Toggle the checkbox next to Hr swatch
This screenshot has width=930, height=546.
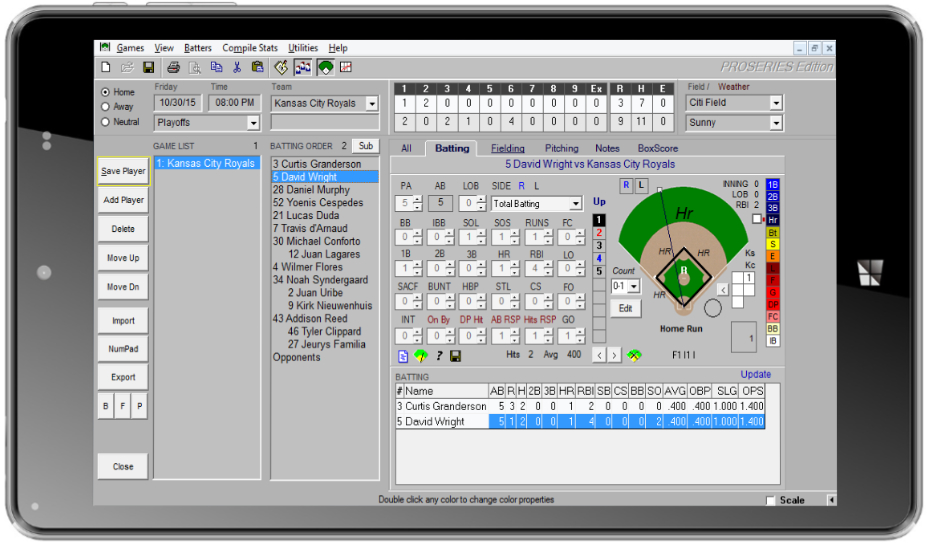(757, 219)
